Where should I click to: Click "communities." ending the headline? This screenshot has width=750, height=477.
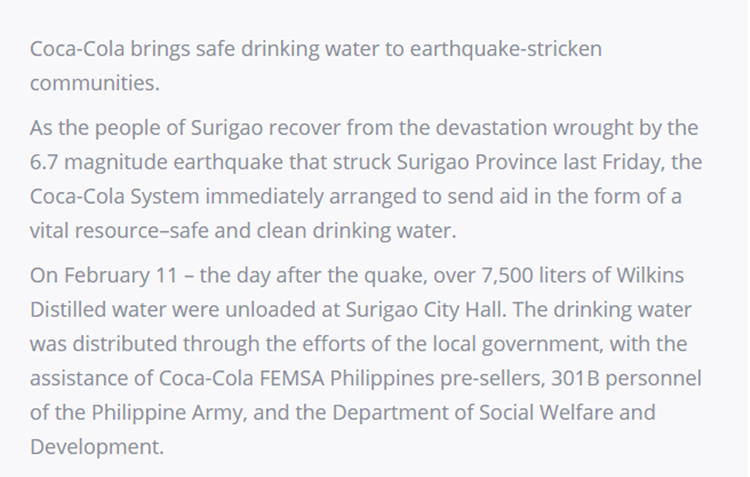click(94, 83)
